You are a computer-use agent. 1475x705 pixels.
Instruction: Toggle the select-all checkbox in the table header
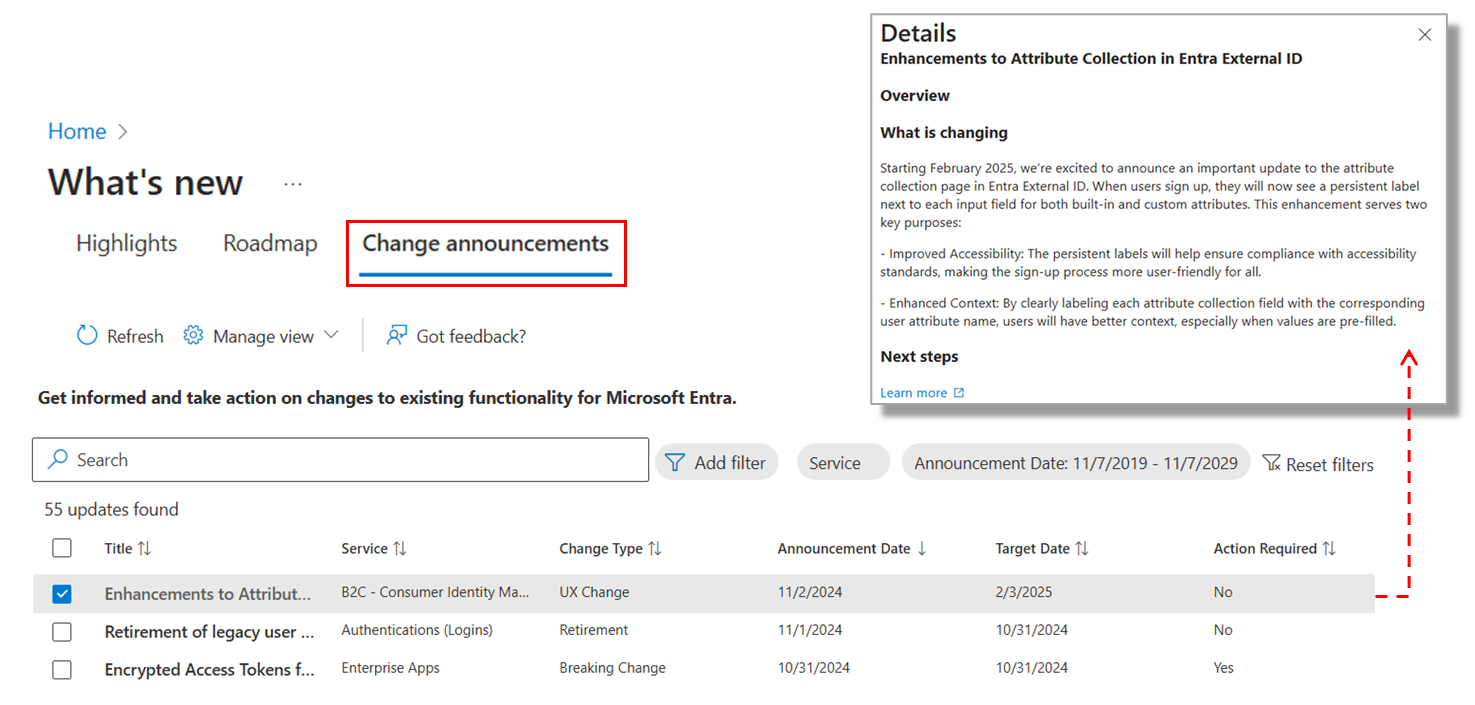coord(62,548)
